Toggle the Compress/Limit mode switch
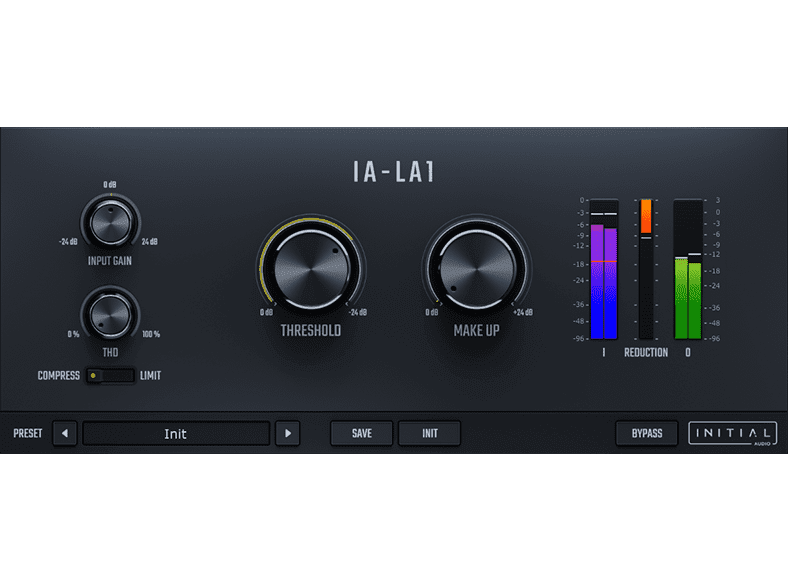788x581 pixels. point(110,375)
